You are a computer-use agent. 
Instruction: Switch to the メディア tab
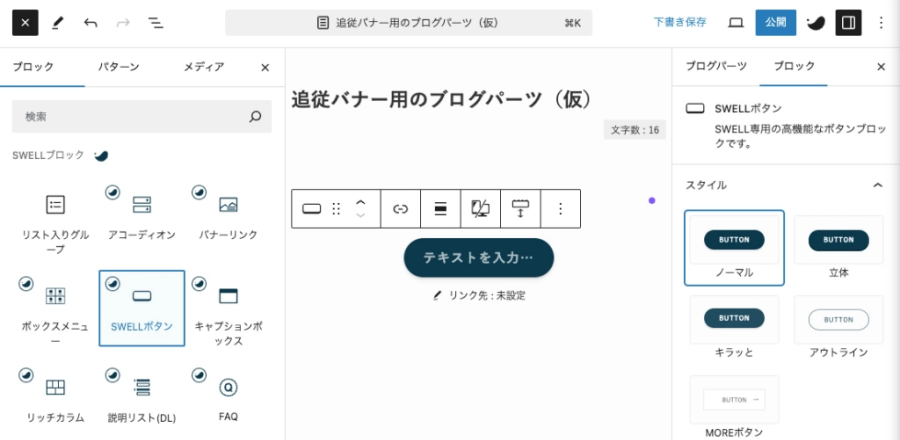[204, 67]
